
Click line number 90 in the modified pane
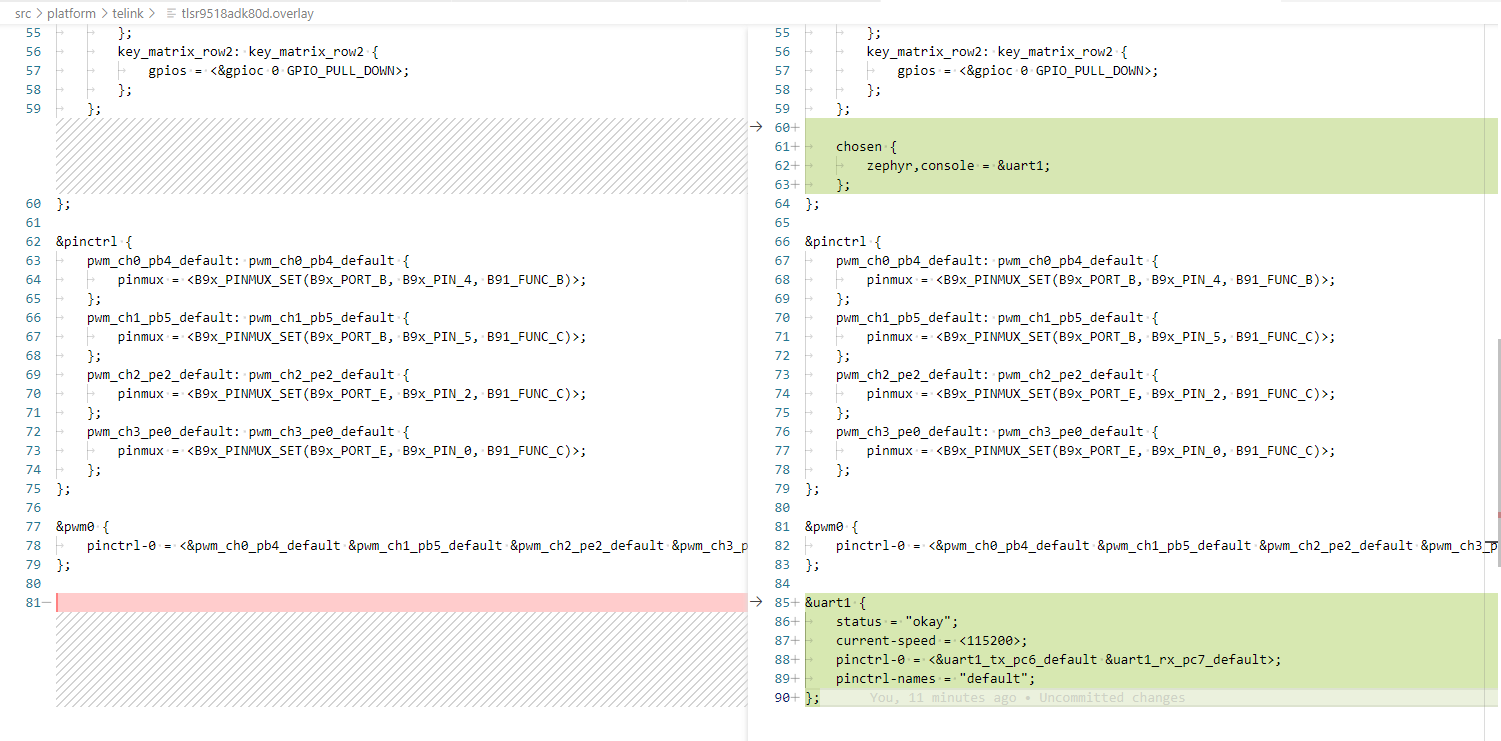point(783,697)
